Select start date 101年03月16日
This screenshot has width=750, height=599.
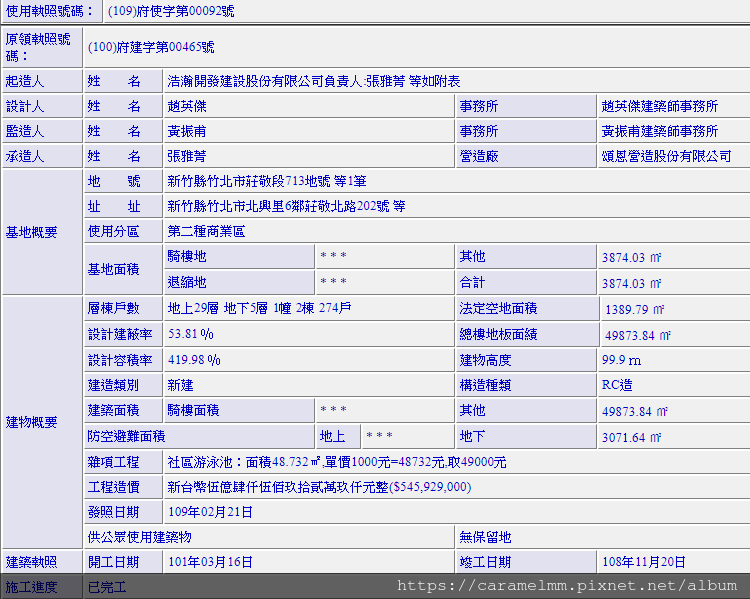210,562
